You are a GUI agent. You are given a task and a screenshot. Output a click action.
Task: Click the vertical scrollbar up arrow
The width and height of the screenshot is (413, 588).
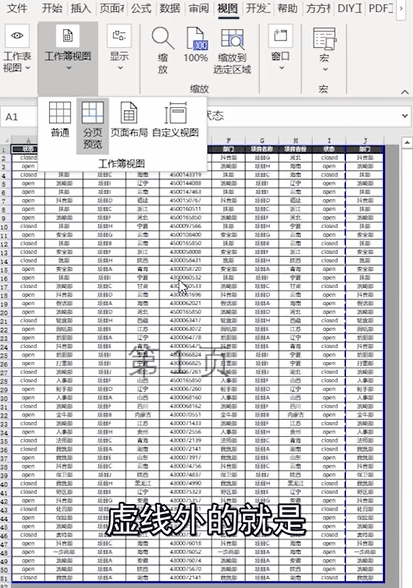pyautogui.click(x=407, y=143)
